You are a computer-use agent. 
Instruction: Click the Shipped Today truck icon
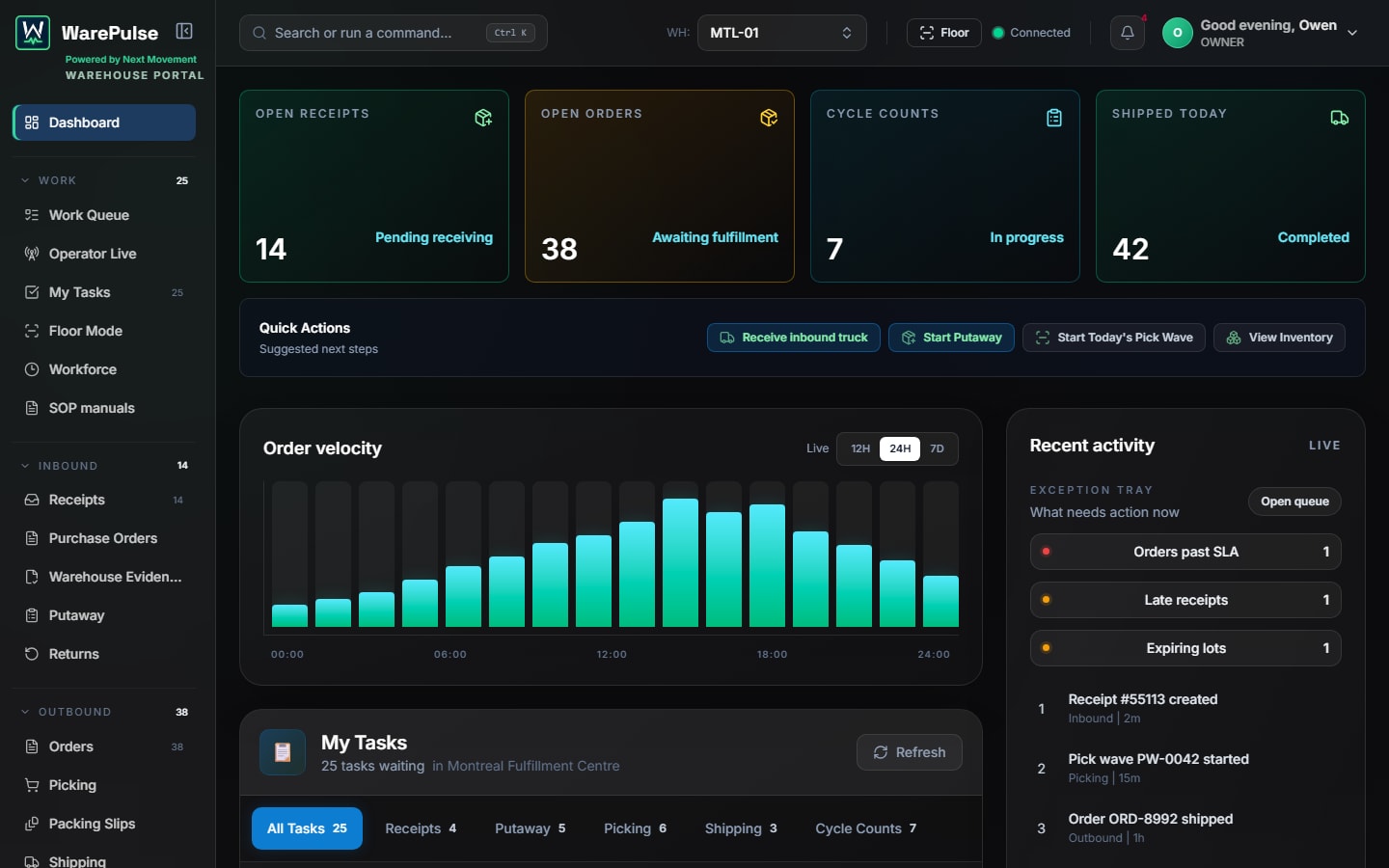[x=1340, y=118]
